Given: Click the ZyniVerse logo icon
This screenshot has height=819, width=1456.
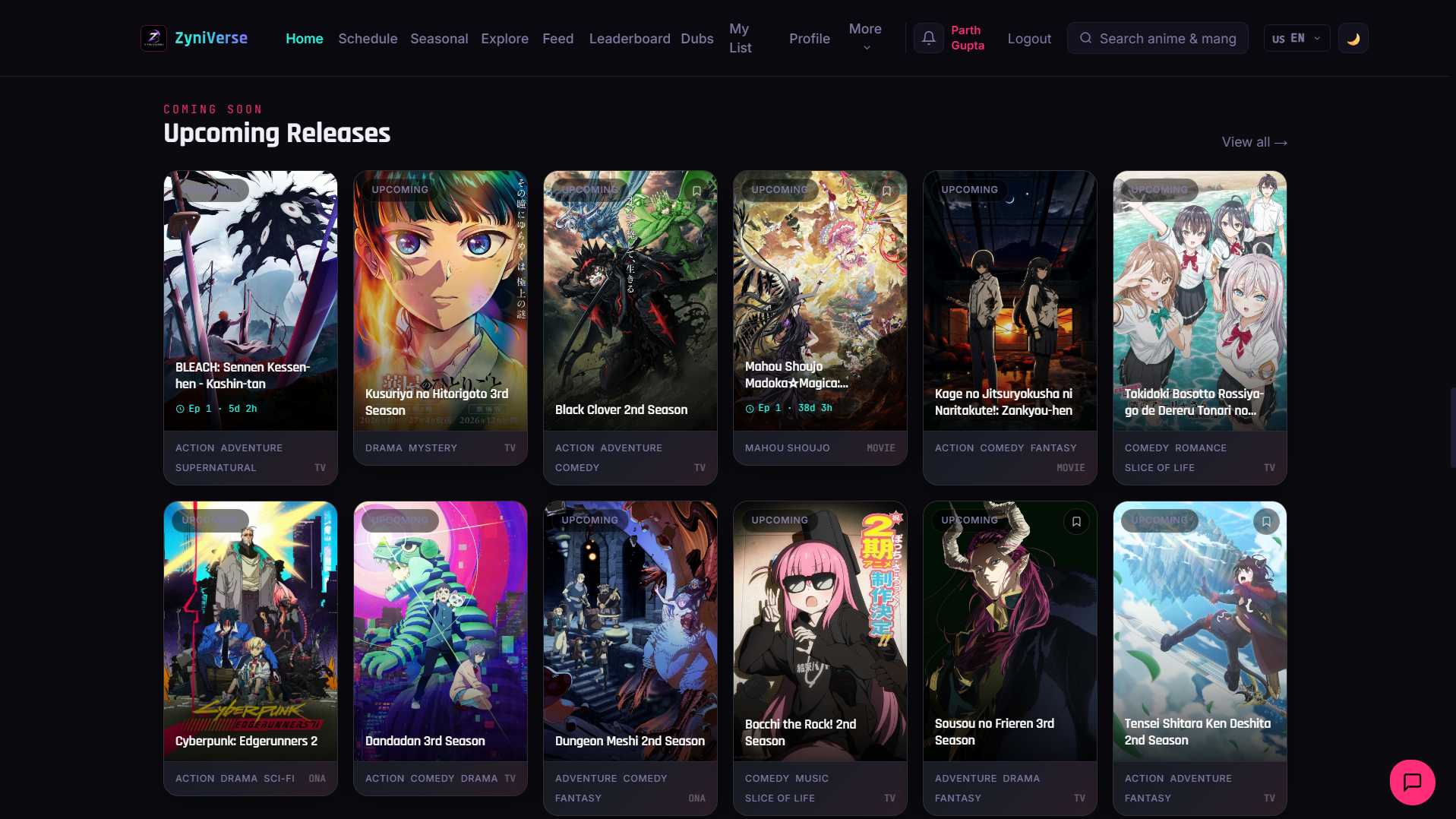Looking at the screenshot, I should pyautogui.click(x=153, y=38).
